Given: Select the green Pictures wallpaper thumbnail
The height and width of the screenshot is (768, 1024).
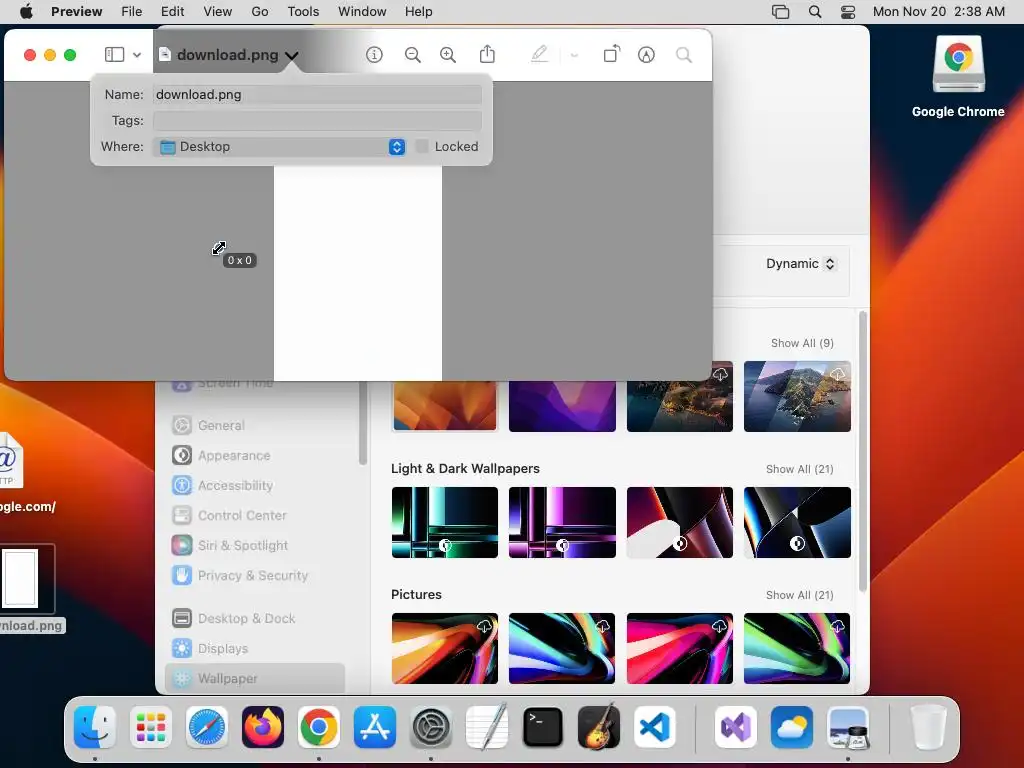Looking at the screenshot, I should (797, 648).
